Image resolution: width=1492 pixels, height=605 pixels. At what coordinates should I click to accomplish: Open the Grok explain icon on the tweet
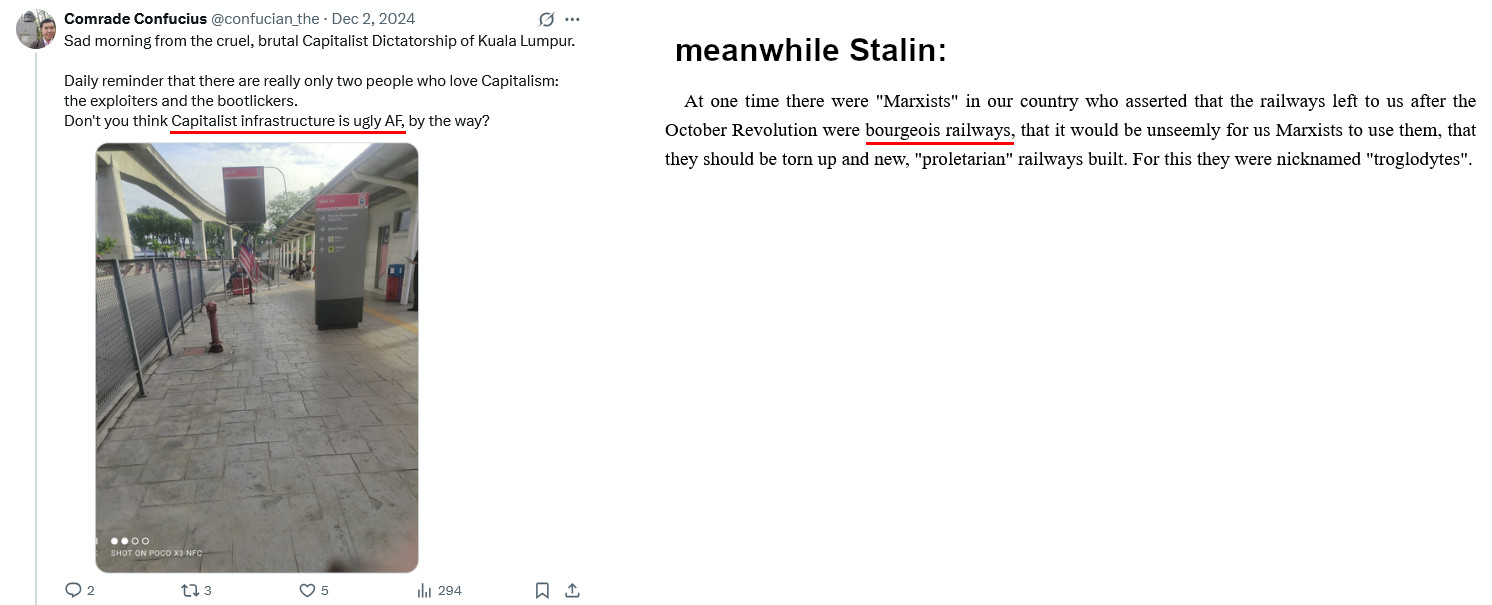point(547,19)
